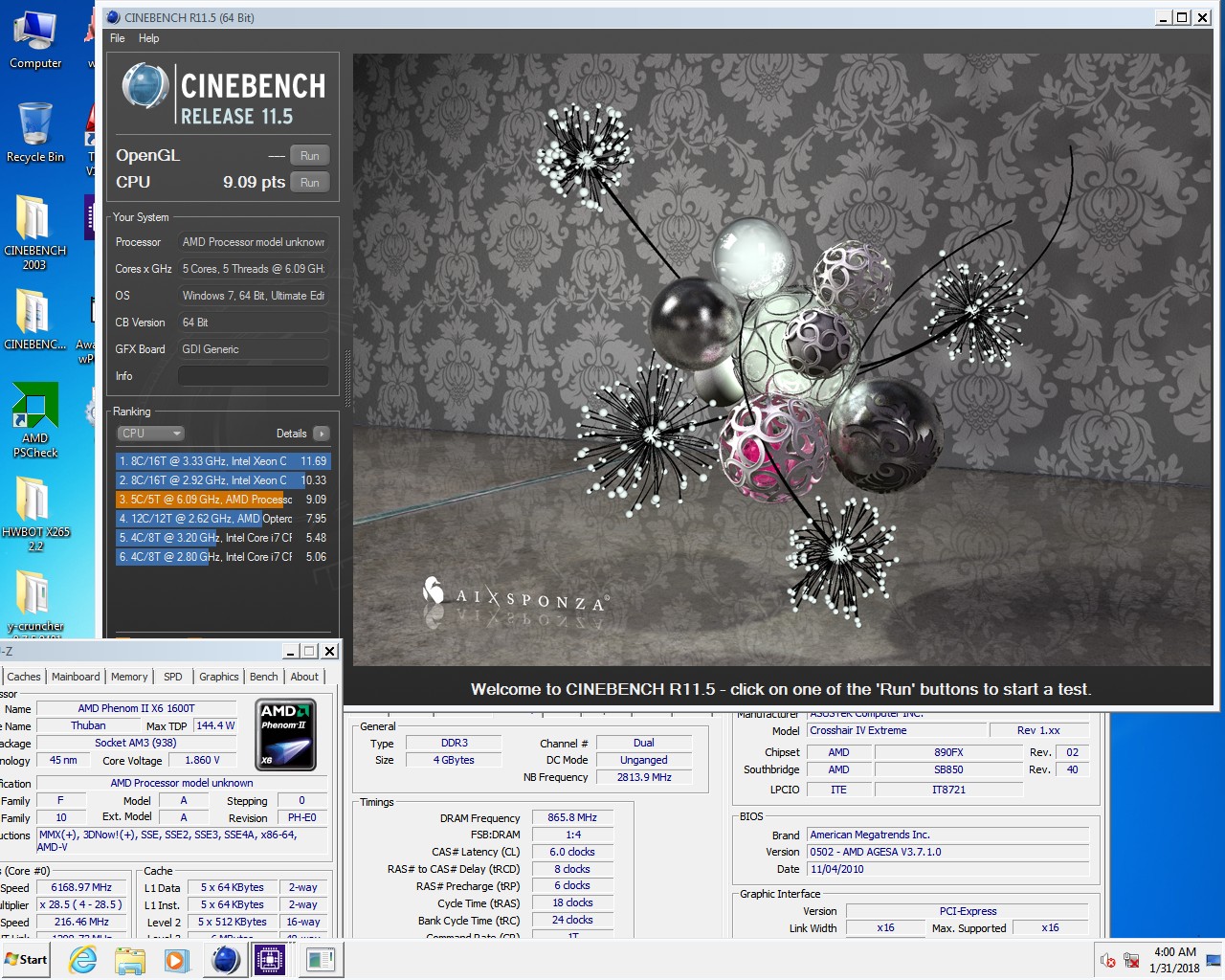Expand ranking Details arrow button
The image size is (1225, 980).
pyautogui.click(x=322, y=434)
